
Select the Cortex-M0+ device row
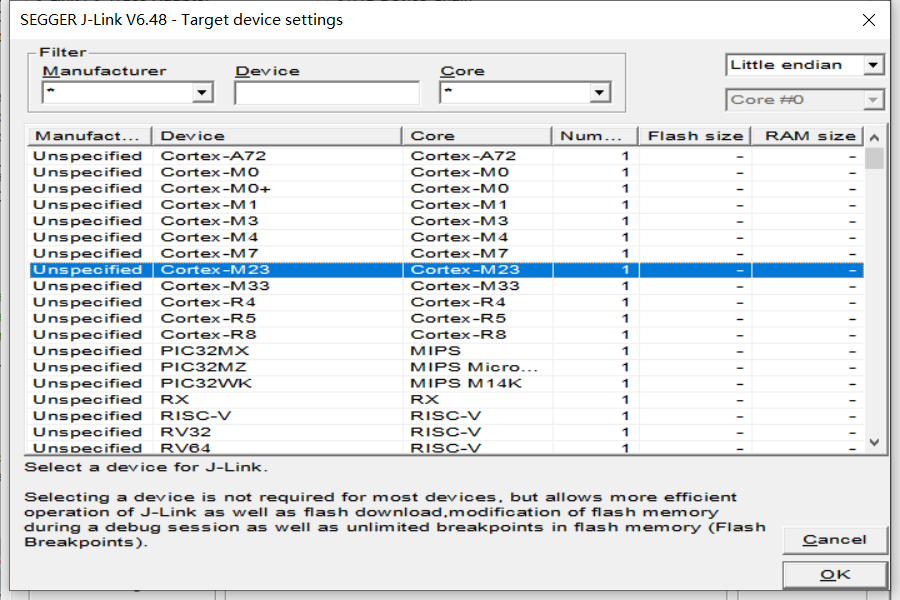[x=216, y=189]
